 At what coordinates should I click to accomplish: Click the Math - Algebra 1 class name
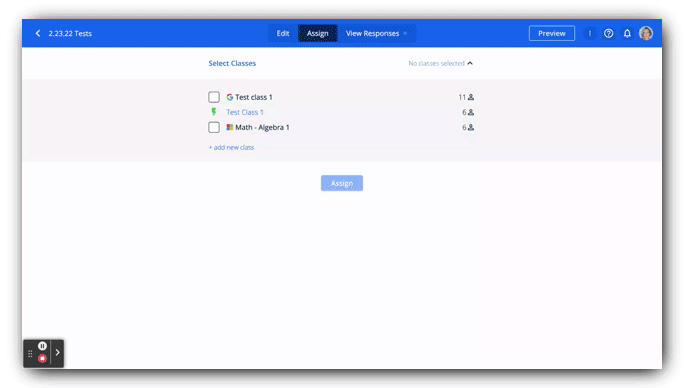pos(262,127)
